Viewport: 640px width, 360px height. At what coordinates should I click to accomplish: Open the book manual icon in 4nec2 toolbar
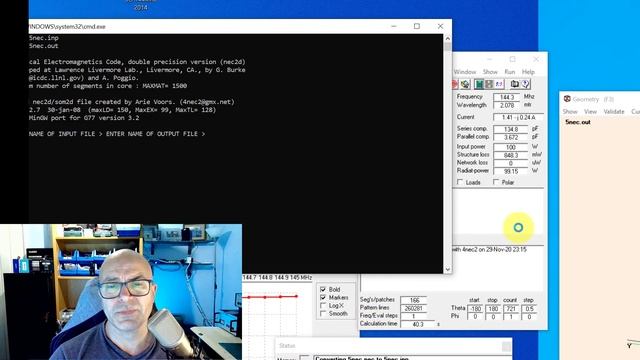(x=514, y=84)
